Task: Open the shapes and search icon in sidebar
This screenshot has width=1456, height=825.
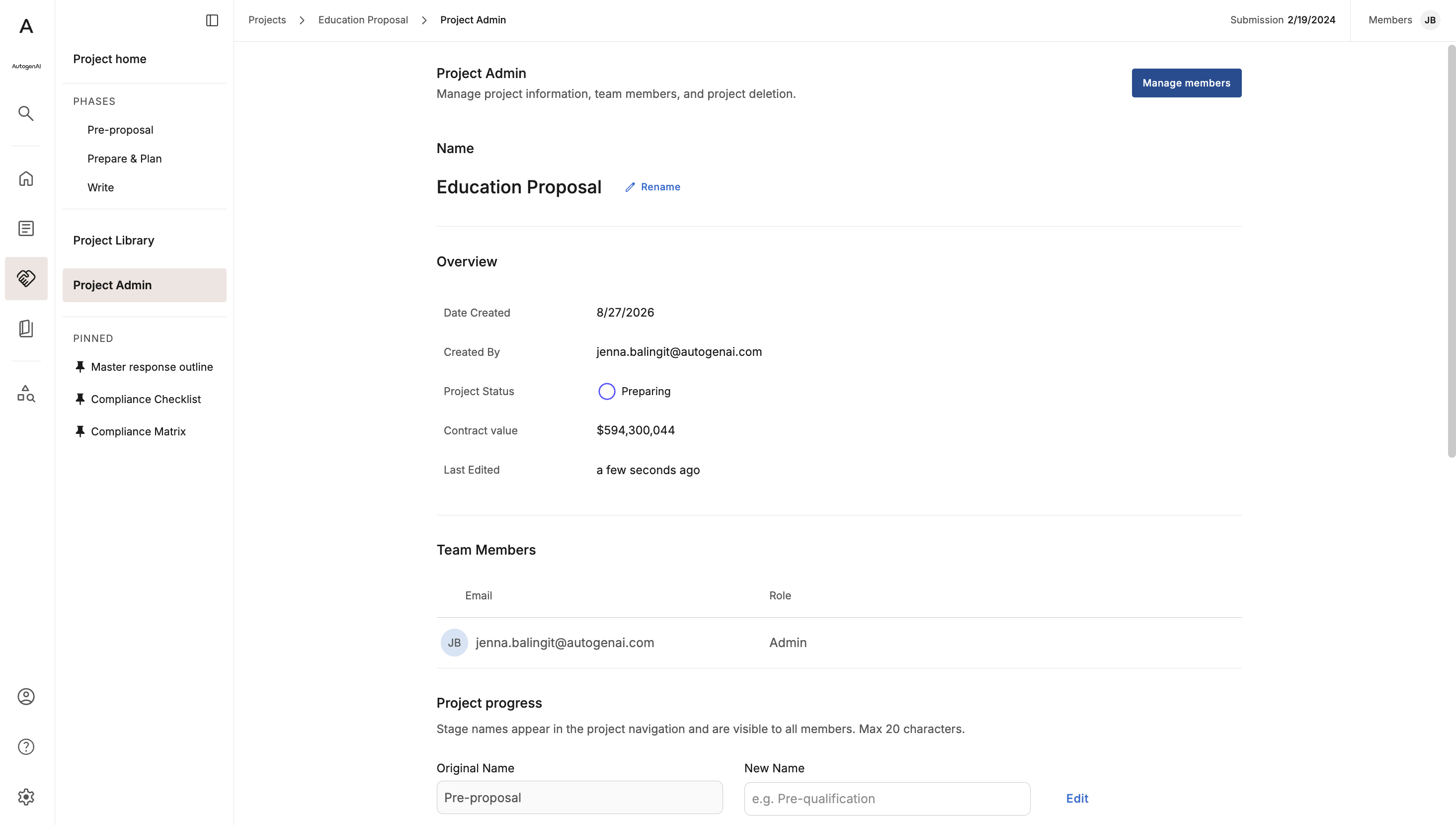Action: pyautogui.click(x=26, y=394)
